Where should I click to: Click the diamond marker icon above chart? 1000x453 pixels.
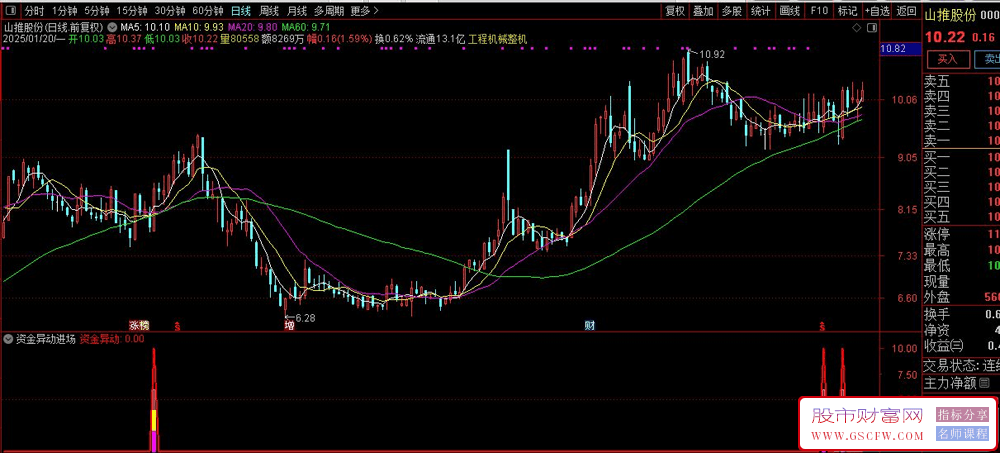856,27
